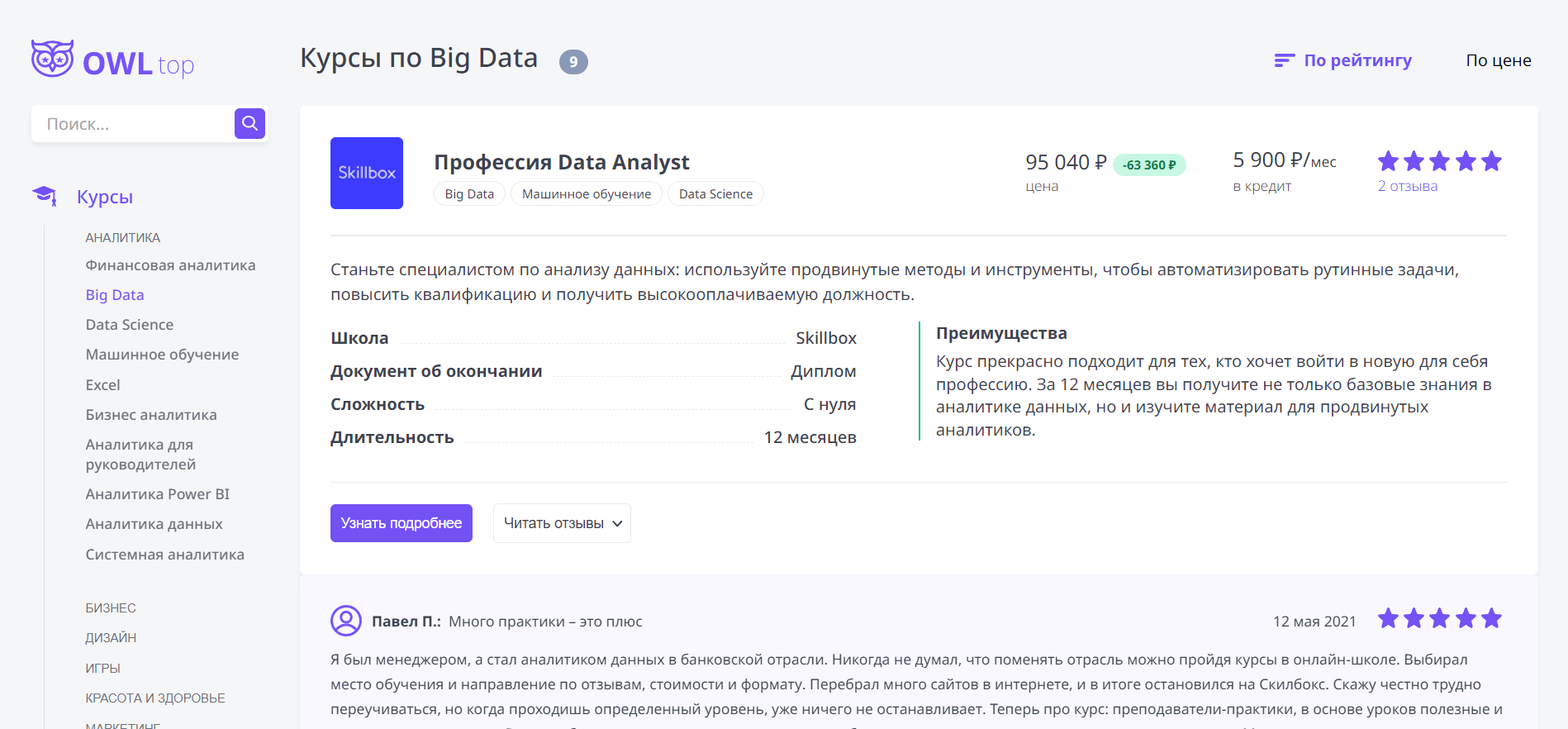Open Big Data in the sidebar
The image size is (1568, 729).
point(115,295)
